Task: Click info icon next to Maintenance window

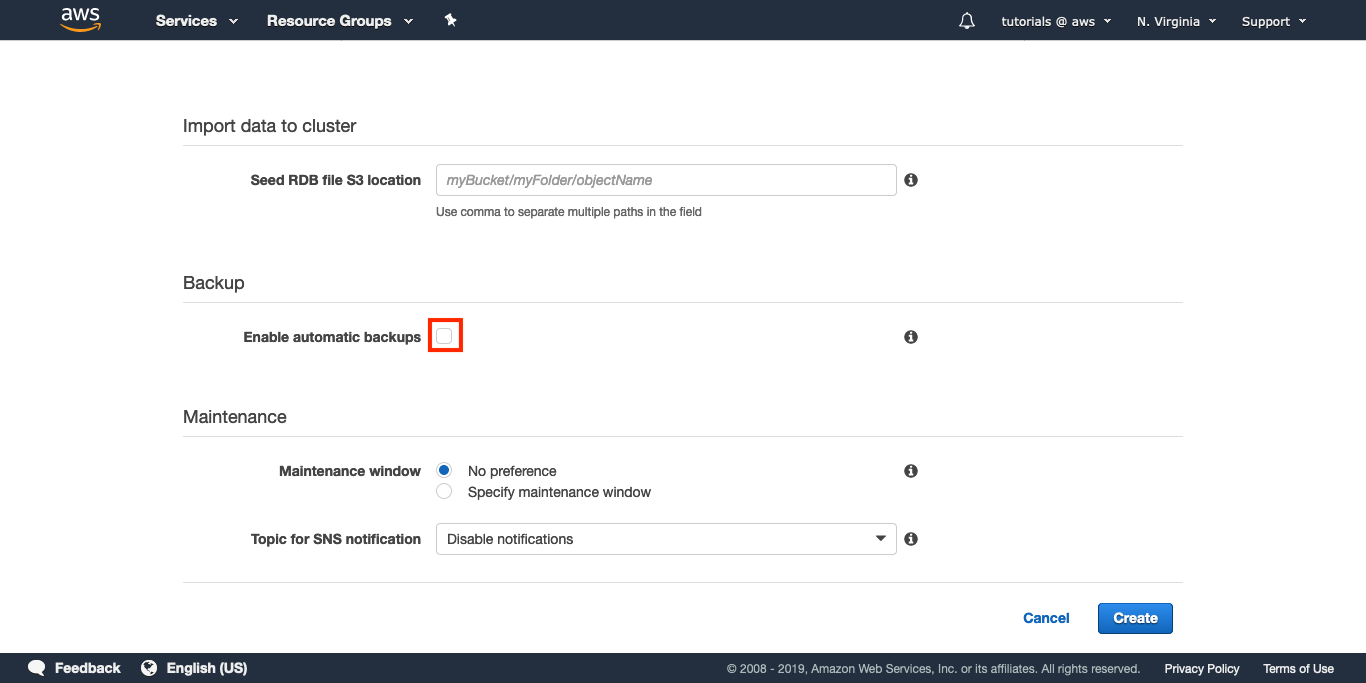Action: pyautogui.click(x=911, y=471)
